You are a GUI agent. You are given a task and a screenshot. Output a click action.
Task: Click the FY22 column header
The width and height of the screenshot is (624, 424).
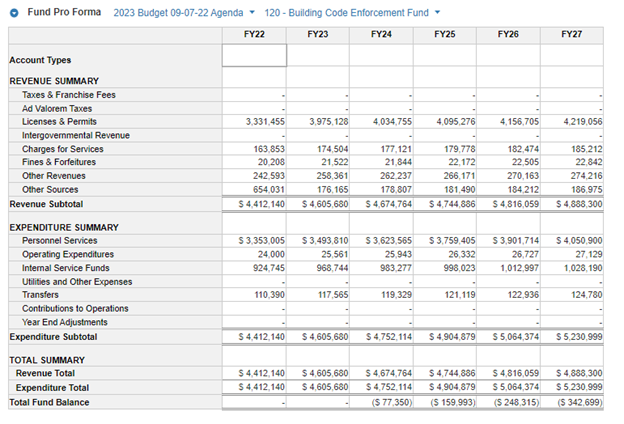tap(254, 34)
